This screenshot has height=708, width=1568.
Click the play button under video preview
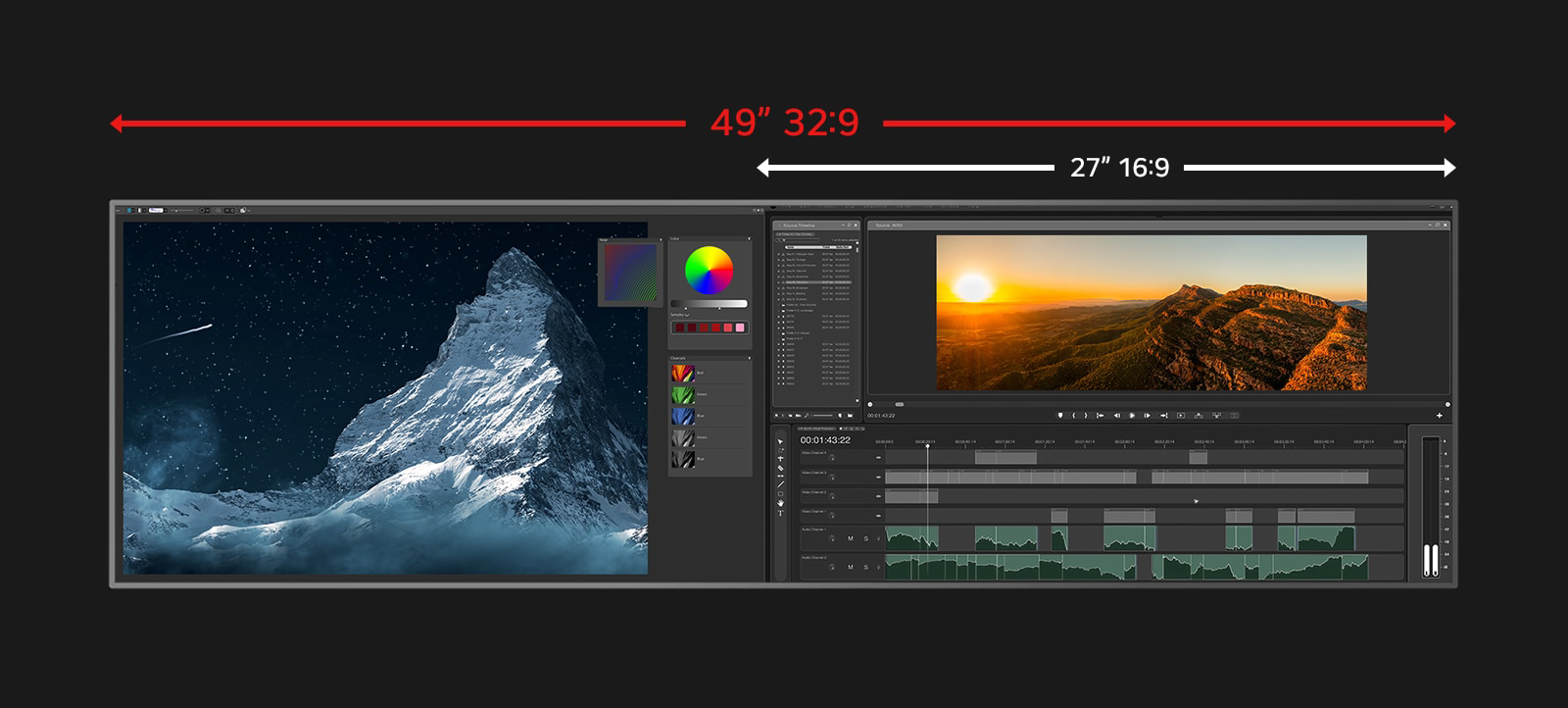tap(1132, 416)
